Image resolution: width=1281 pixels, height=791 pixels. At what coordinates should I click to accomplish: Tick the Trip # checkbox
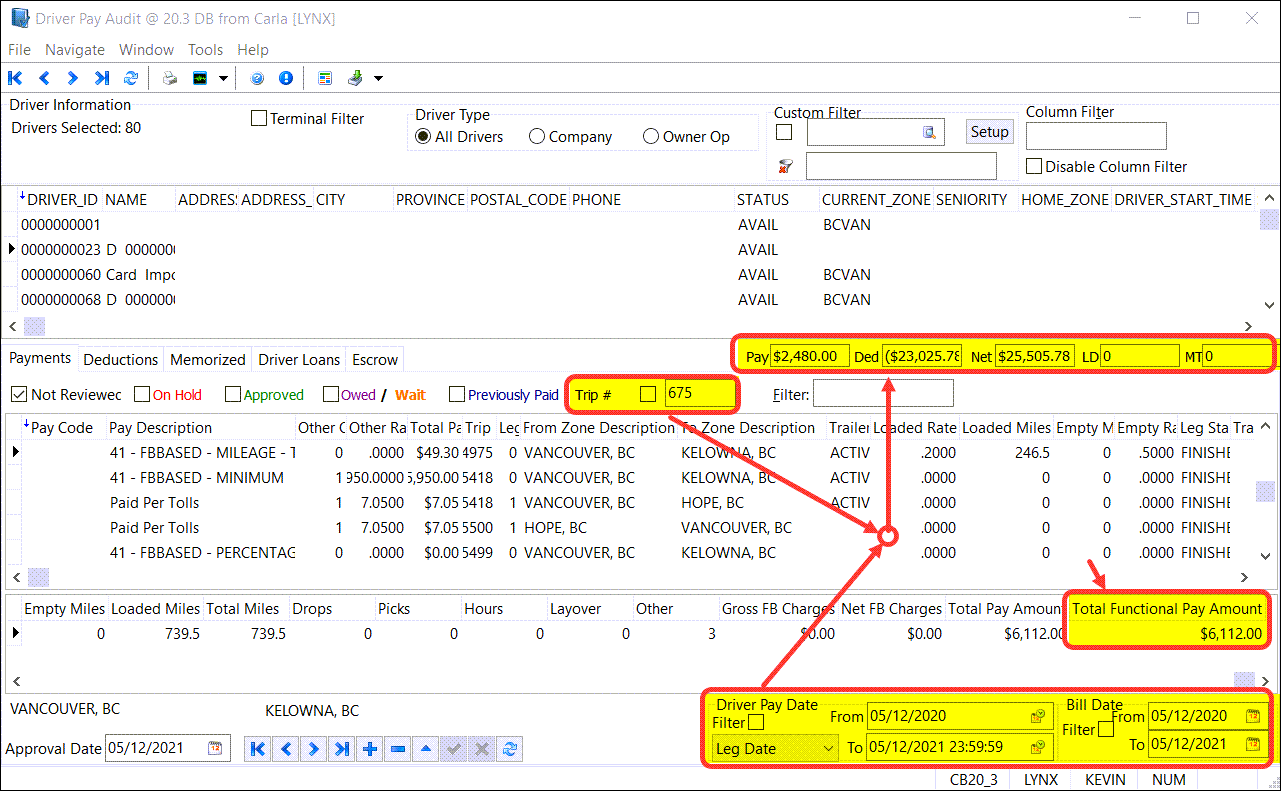(648, 394)
